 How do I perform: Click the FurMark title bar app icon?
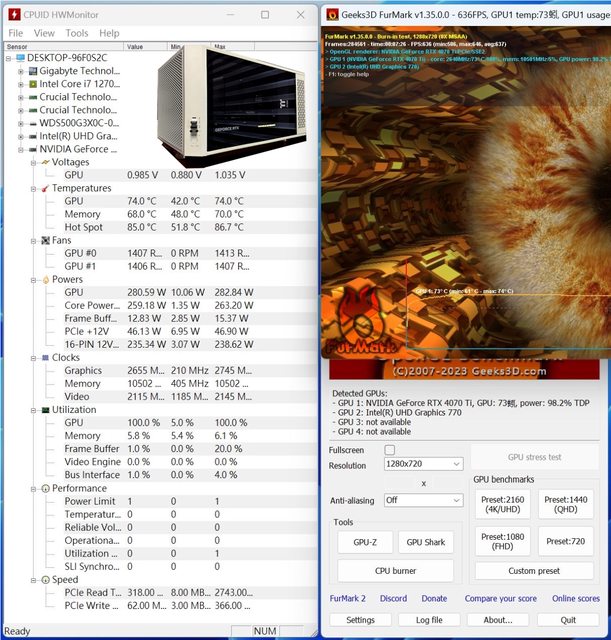click(x=333, y=15)
